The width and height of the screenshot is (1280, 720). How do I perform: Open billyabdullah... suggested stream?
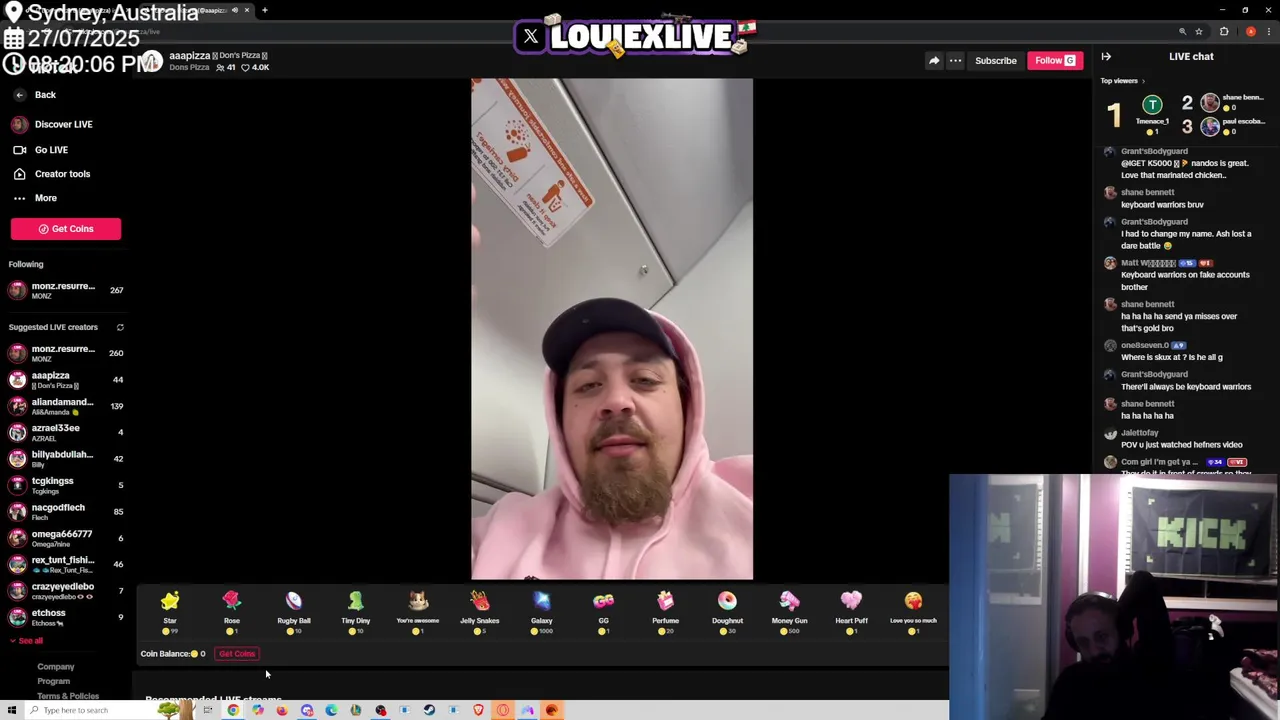[66, 459]
